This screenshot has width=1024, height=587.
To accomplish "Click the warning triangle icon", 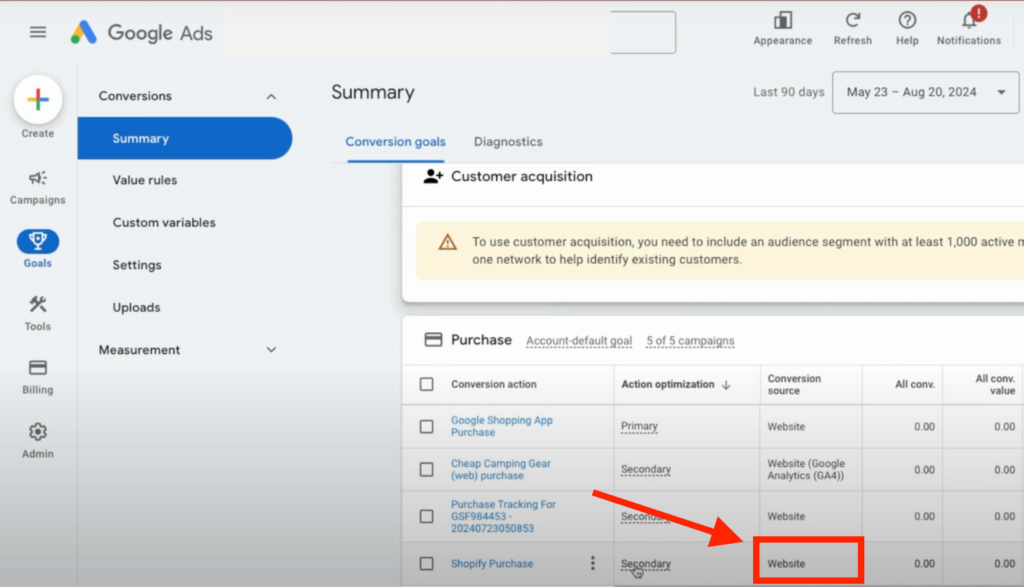I will click(447, 242).
